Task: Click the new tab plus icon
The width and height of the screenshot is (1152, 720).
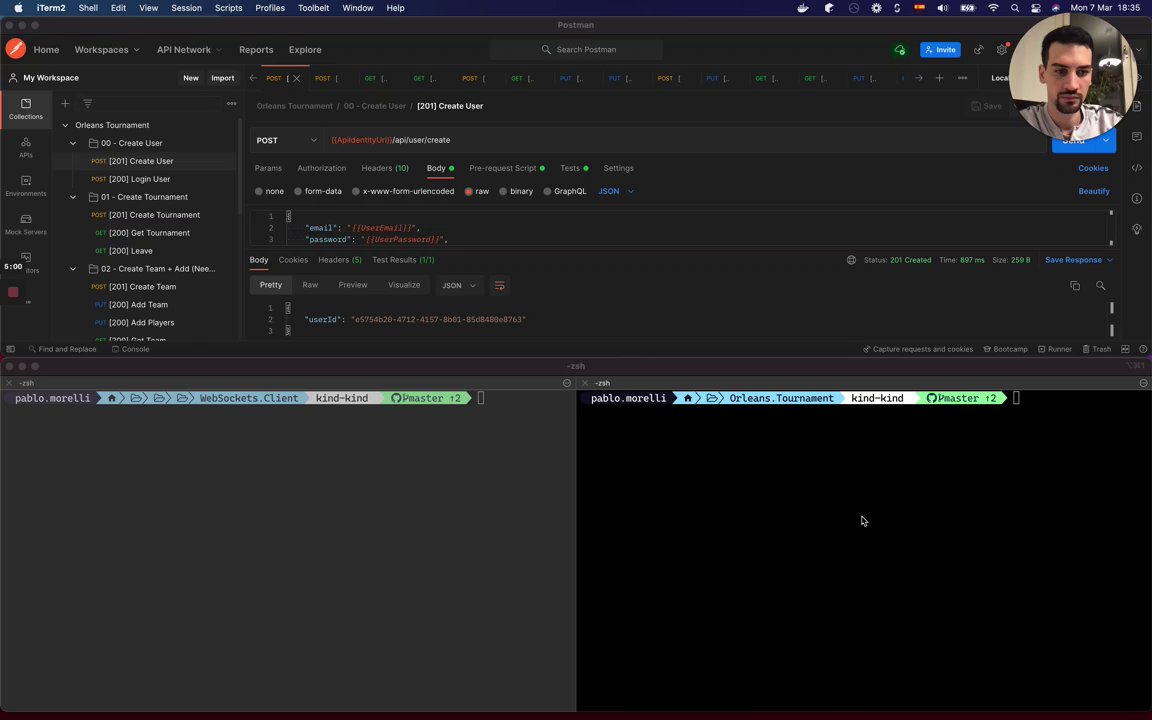Action: tap(939, 78)
